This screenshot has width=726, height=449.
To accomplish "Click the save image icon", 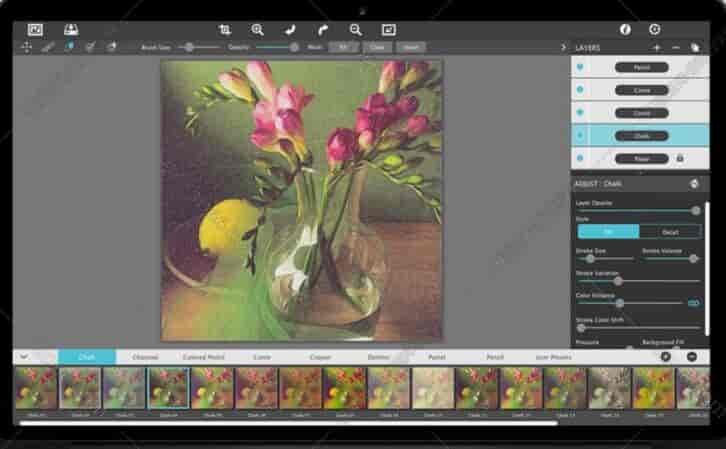I will (71, 30).
